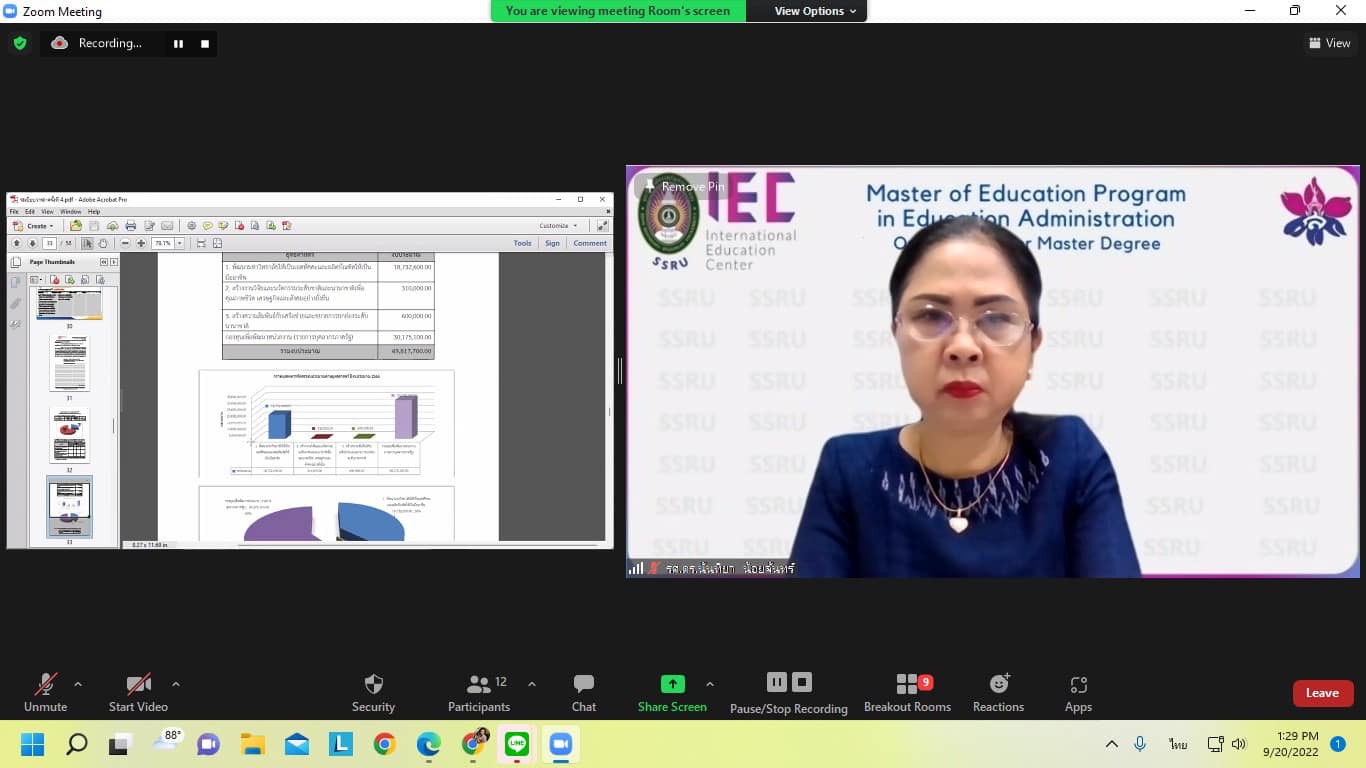
Task: Open the Participants panel
Action: click(x=479, y=692)
